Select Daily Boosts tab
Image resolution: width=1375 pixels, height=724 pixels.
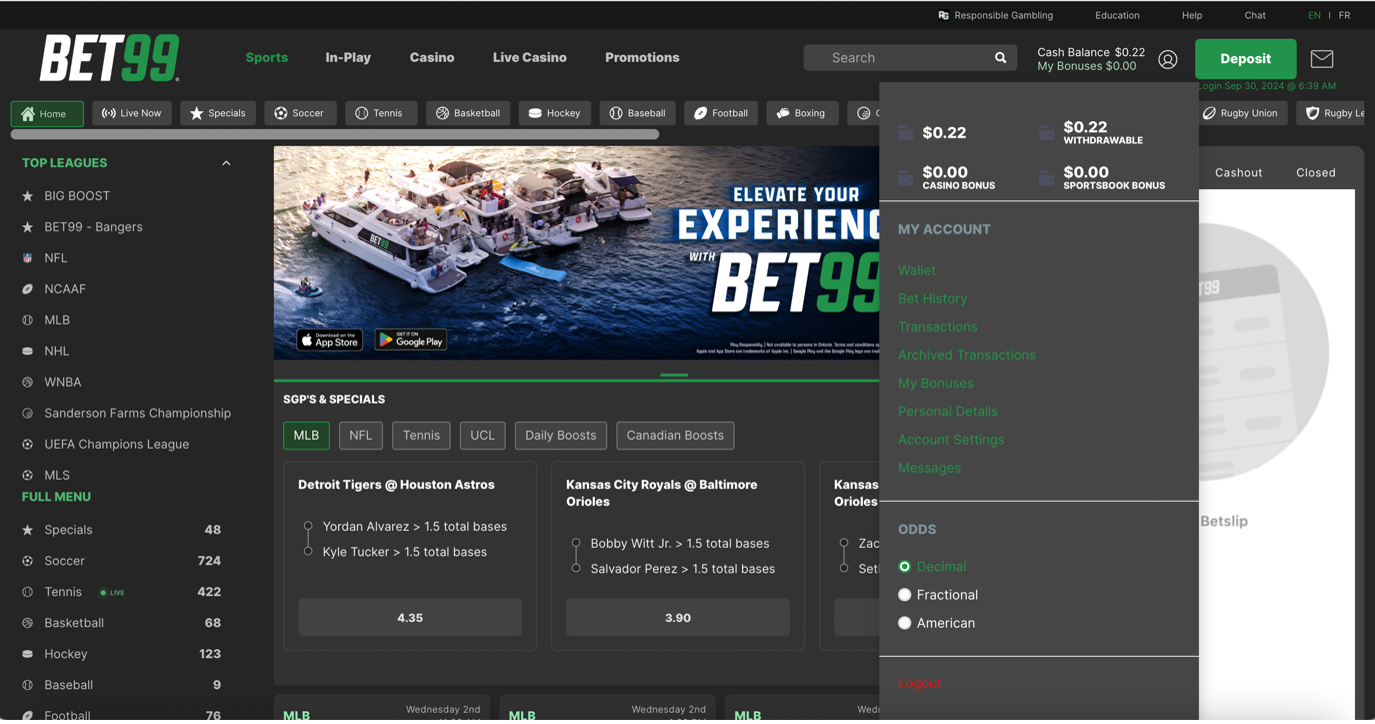click(560, 435)
